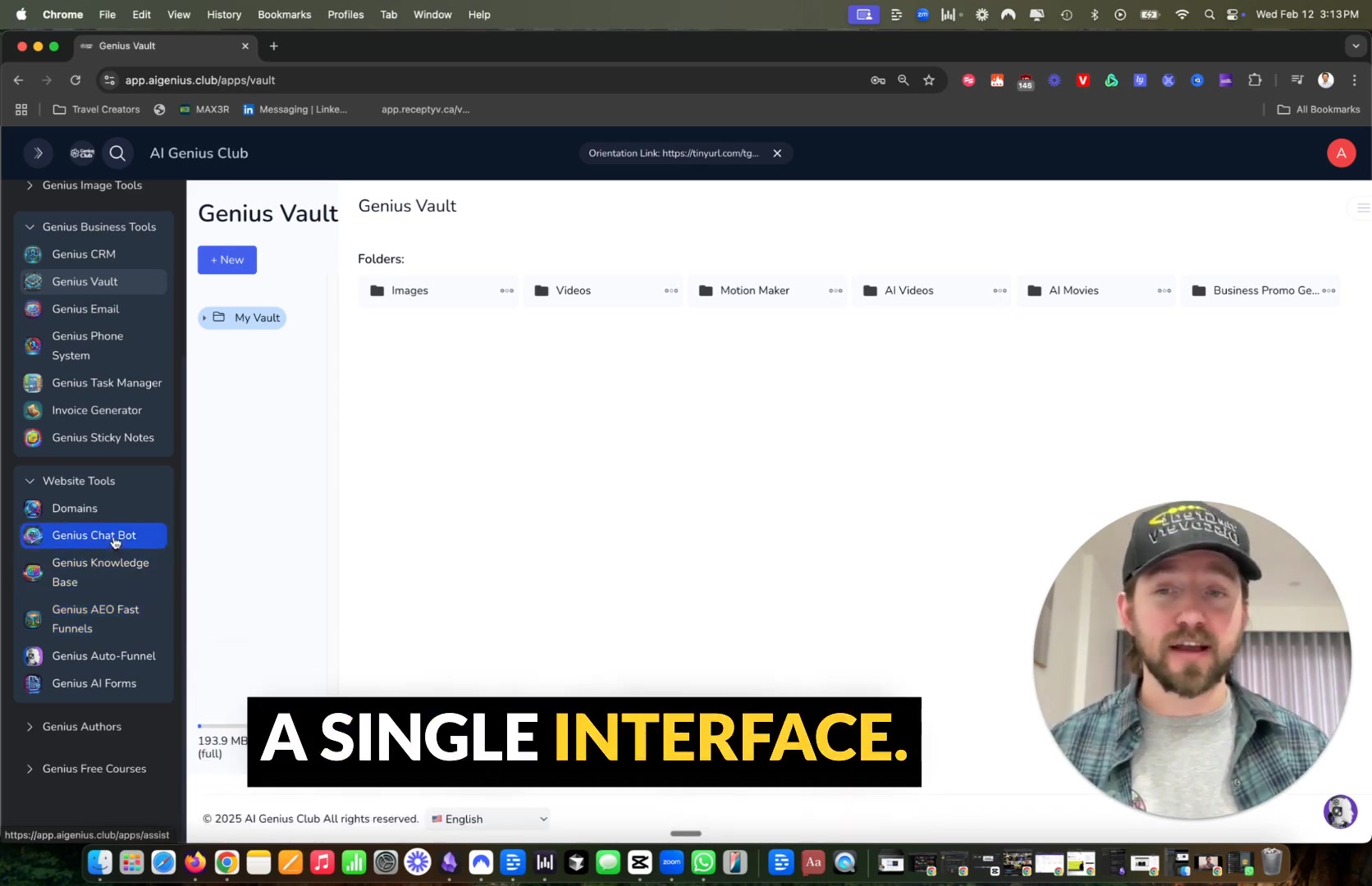This screenshot has width=1372, height=886.
Task: Open the chat assistant bubble bottom right
Action: point(1340,811)
